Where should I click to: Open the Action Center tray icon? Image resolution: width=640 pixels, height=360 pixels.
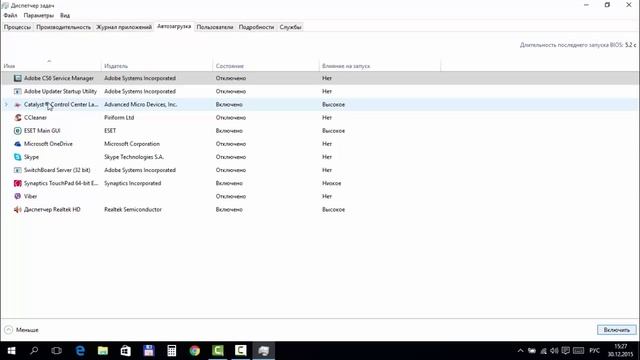pyautogui.click(x=566, y=351)
